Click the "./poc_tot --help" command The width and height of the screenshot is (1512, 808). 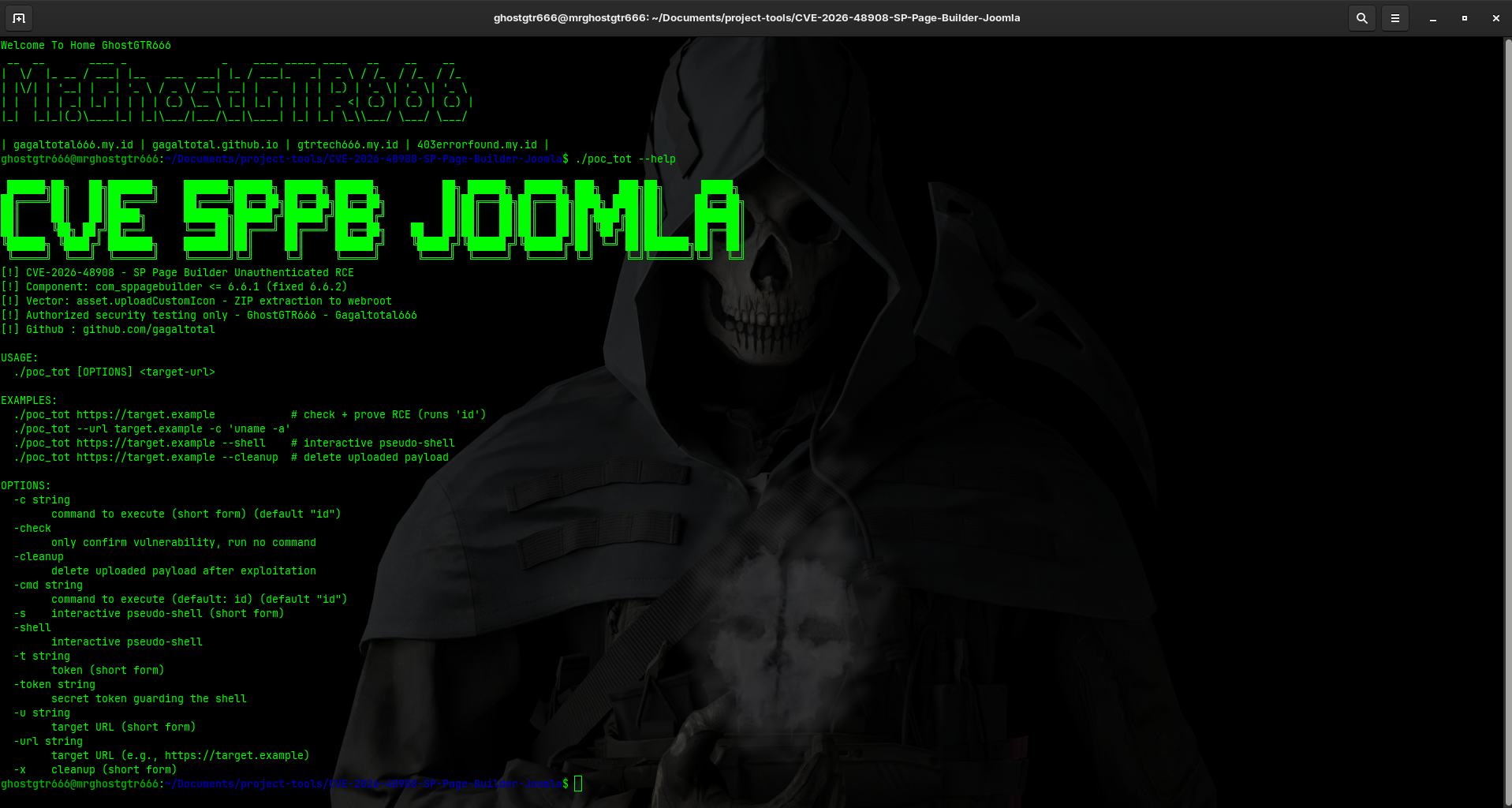(x=625, y=159)
